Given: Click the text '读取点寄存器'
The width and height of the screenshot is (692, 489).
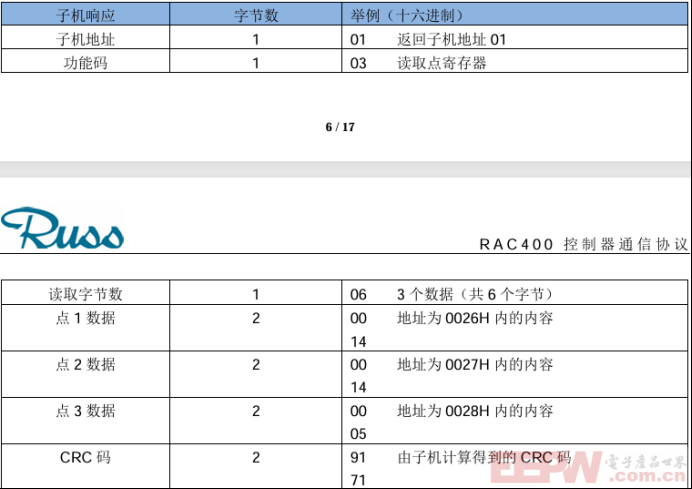Looking at the screenshot, I should tap(441, 63).
